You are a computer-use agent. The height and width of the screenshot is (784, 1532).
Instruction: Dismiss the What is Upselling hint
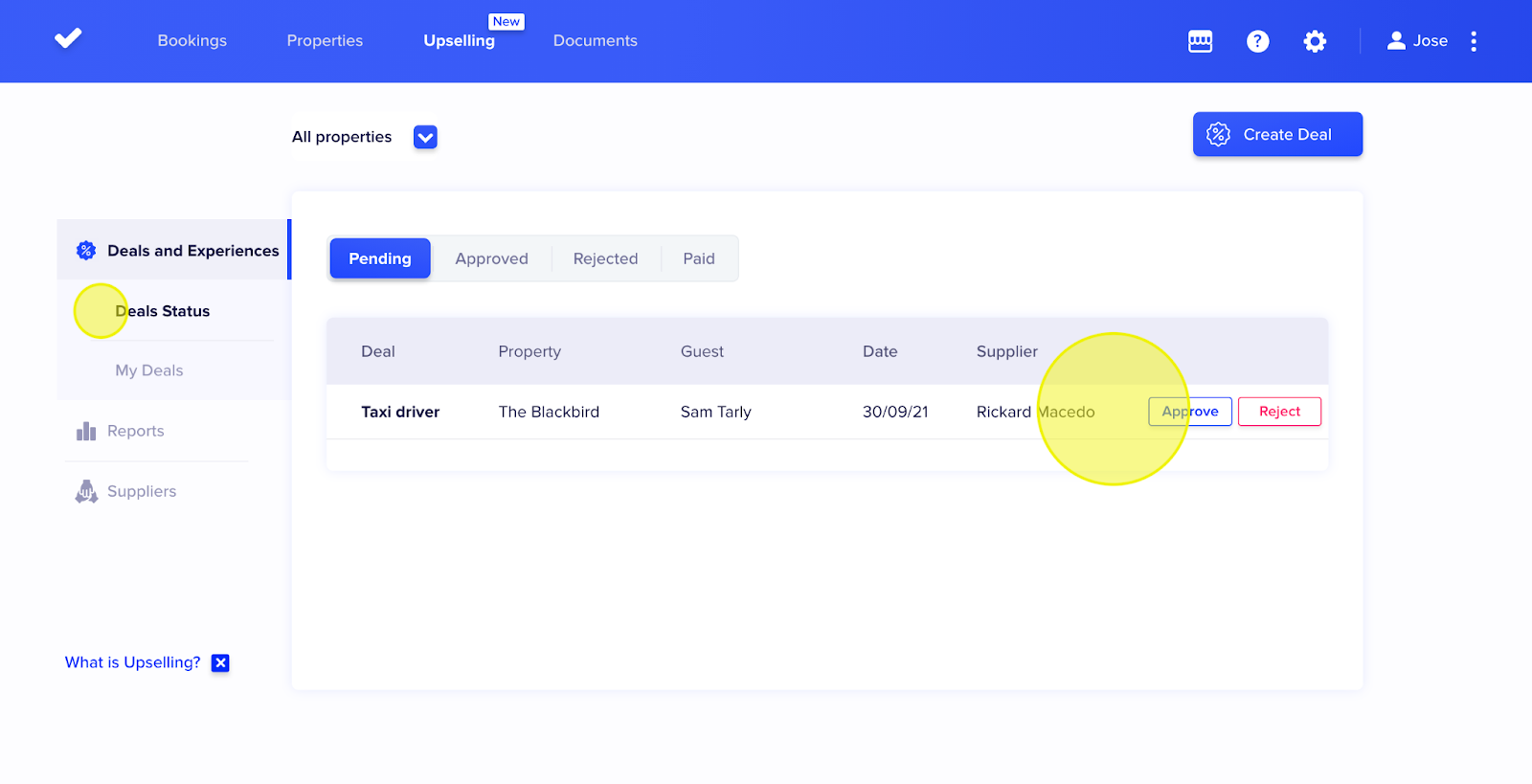[x=220, y=663]
